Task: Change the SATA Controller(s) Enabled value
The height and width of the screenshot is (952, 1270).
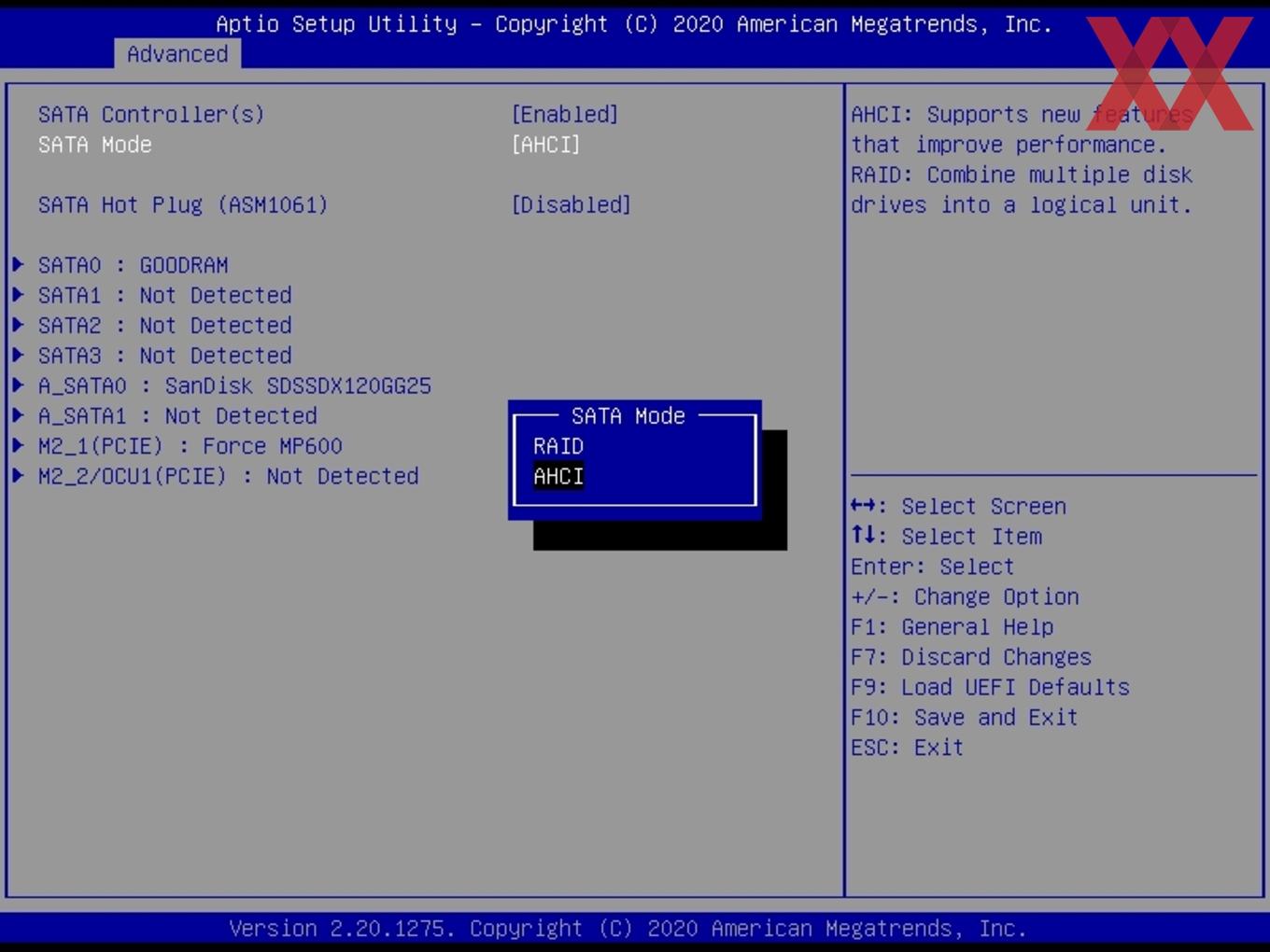Action: (x=565, y=114)
